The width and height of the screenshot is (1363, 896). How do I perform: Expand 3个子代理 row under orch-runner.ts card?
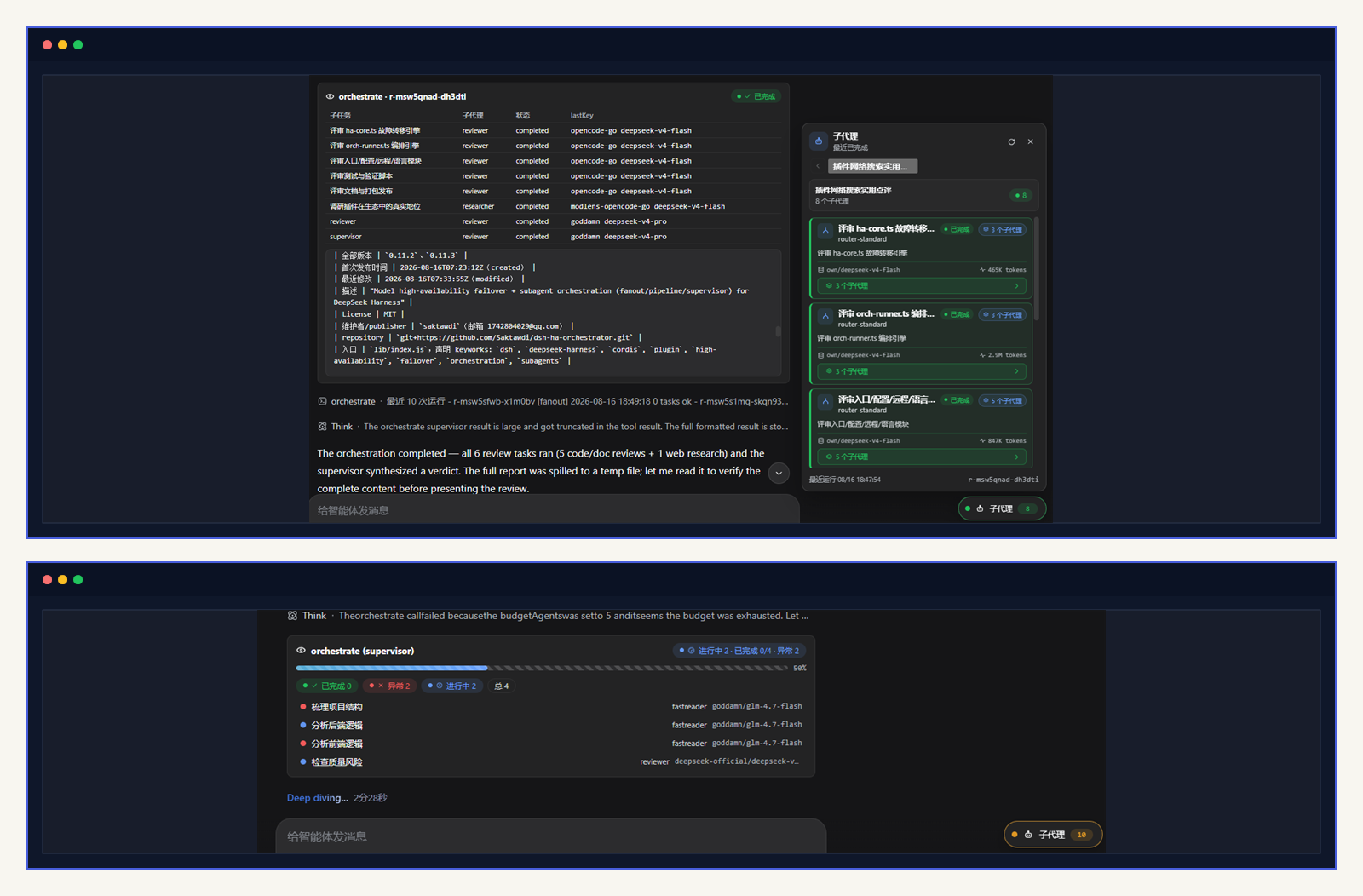[x=922, y=371]
